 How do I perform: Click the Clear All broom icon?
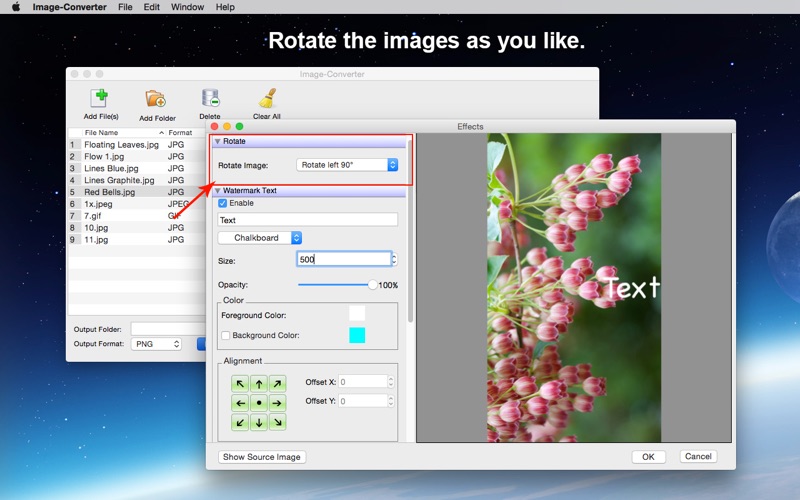267,98
